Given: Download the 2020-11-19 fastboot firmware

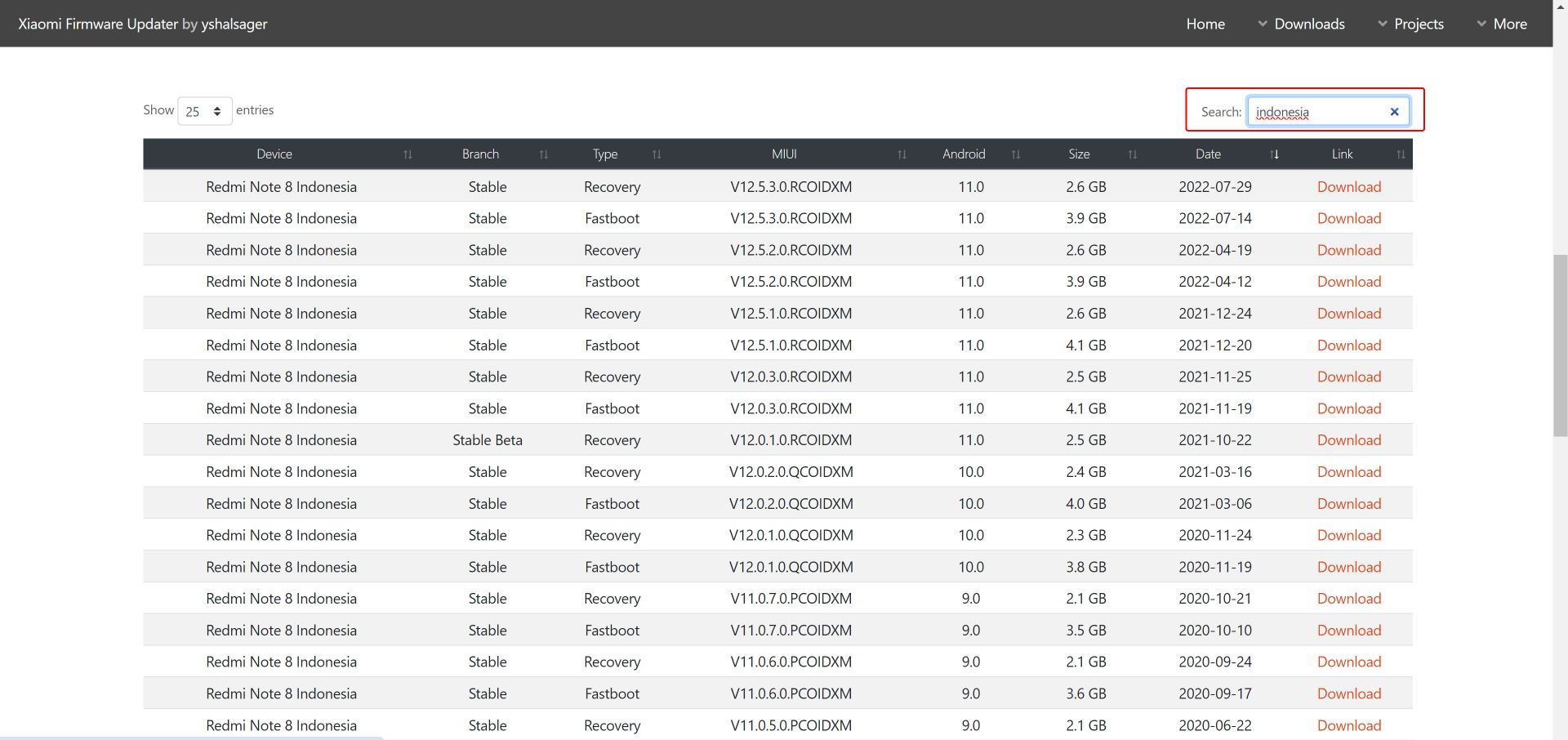Looking at the screenshot, I should pyautogui.click(x=1349, y=567).
